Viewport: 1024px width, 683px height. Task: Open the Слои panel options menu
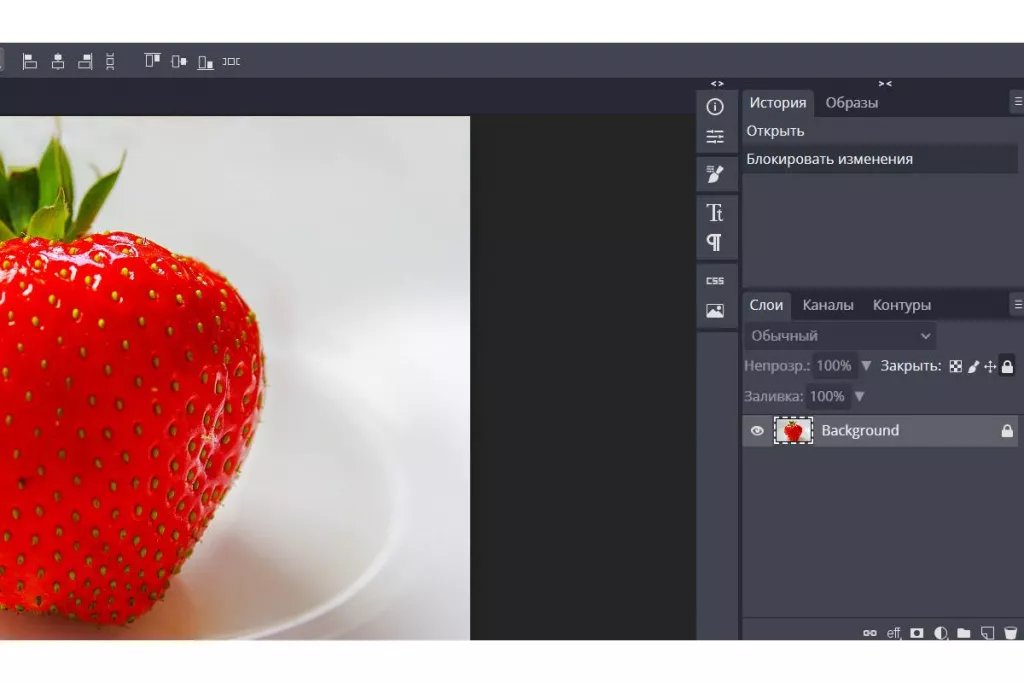(x=1017, y=304)
